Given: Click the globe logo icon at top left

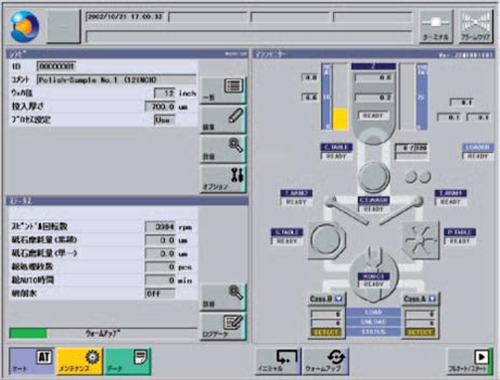Looking at the screenshot, I should (x=24, y=26).
